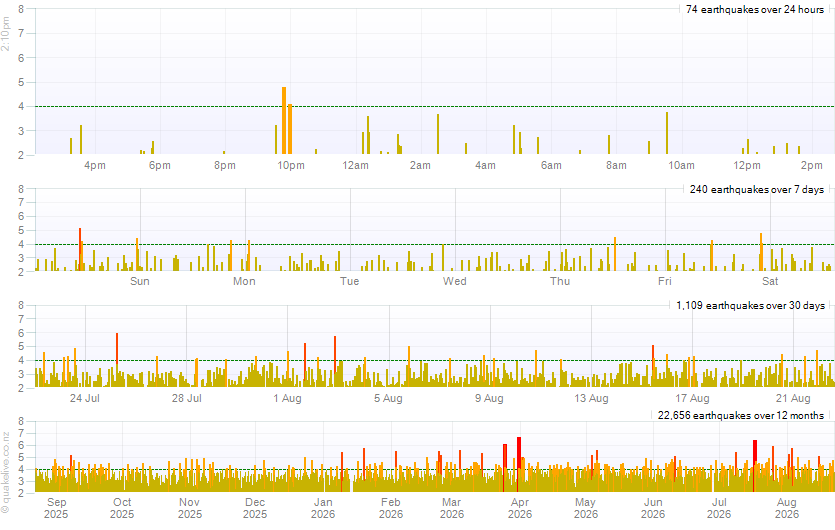Click the tallest orange bar near 10pm
This screenshot has height=530, width=835.
284,121
